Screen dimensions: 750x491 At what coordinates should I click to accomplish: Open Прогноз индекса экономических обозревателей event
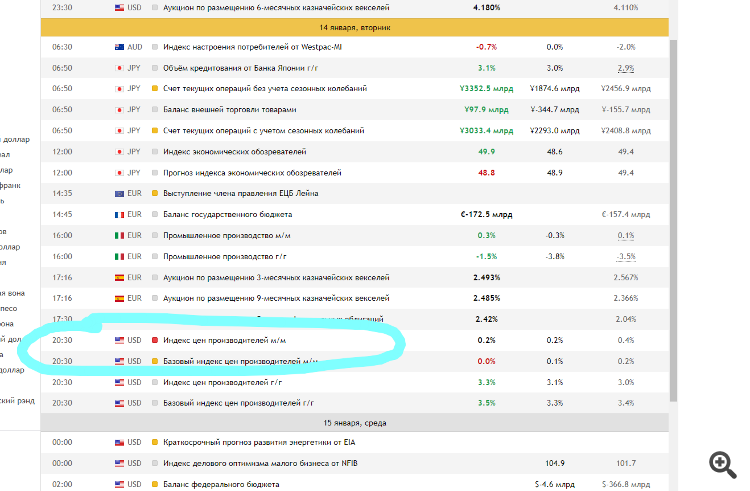tap(252, 173)
